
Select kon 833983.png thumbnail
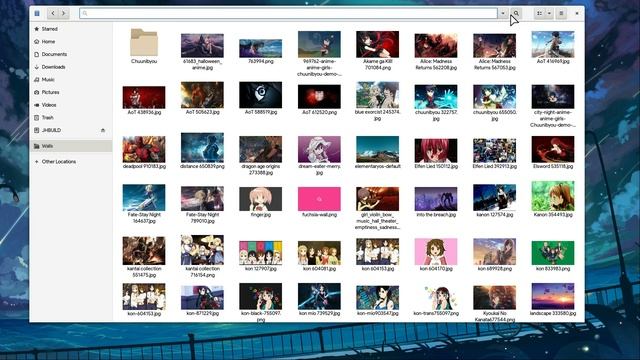click(553, 253)
